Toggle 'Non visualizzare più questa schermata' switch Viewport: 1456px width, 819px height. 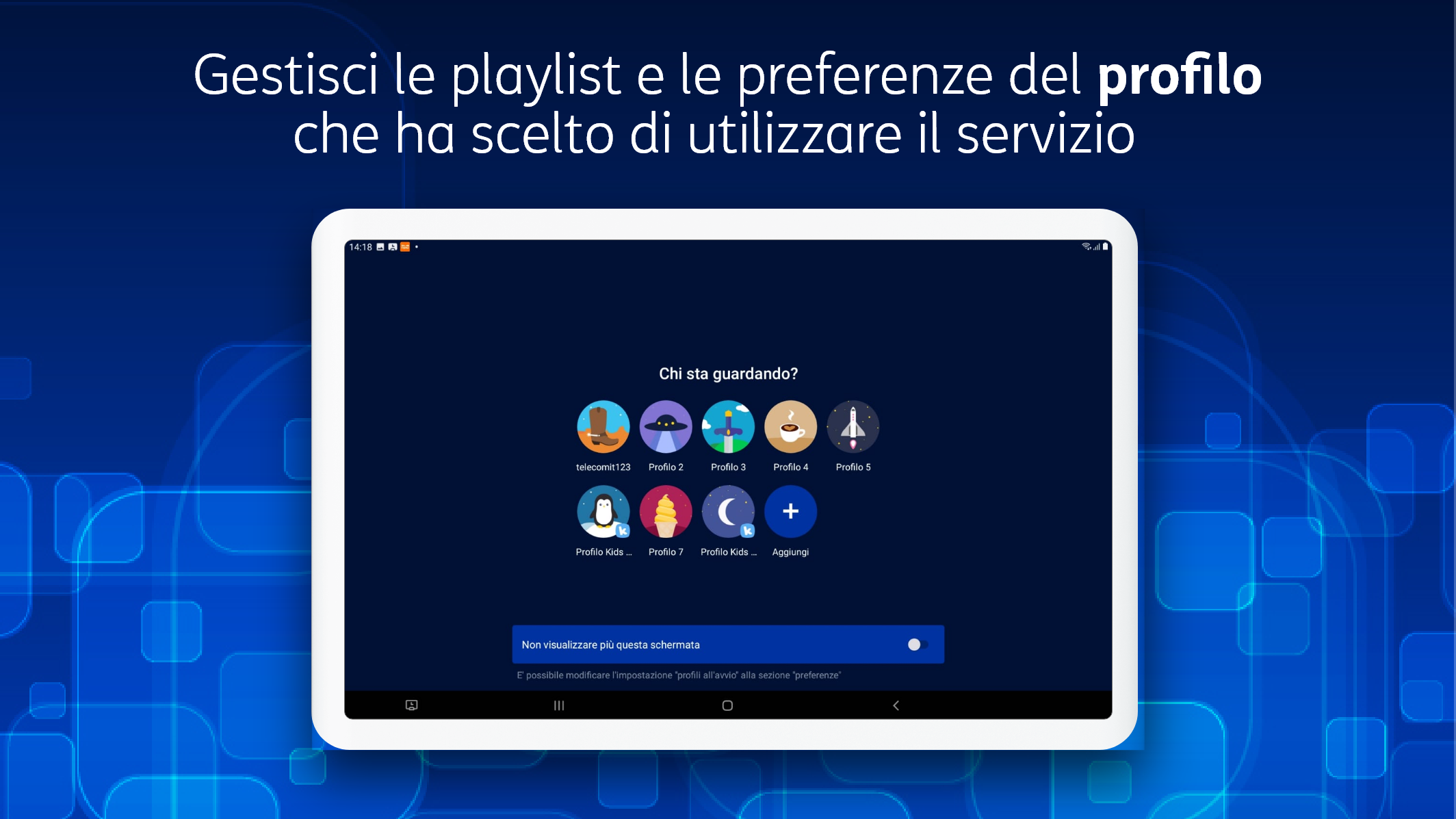point(917,645)
